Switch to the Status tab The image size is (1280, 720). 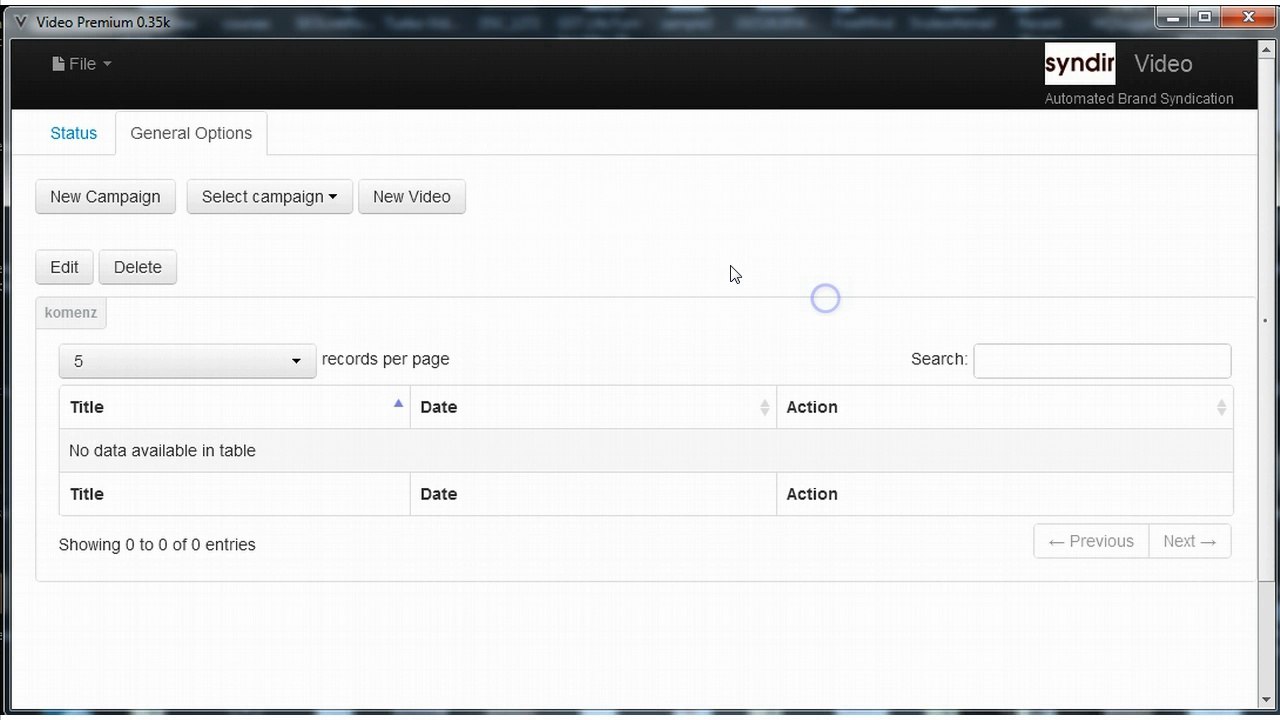[x=74, y=133]
